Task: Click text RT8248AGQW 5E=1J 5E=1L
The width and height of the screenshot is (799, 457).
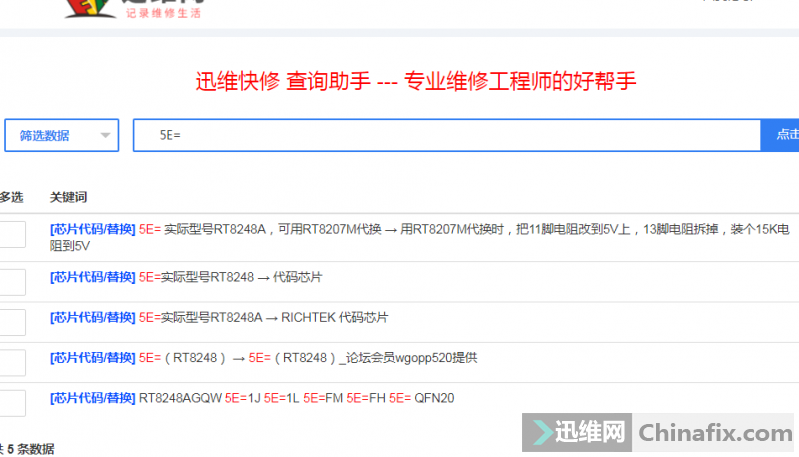Action: [x=219, y=398]
